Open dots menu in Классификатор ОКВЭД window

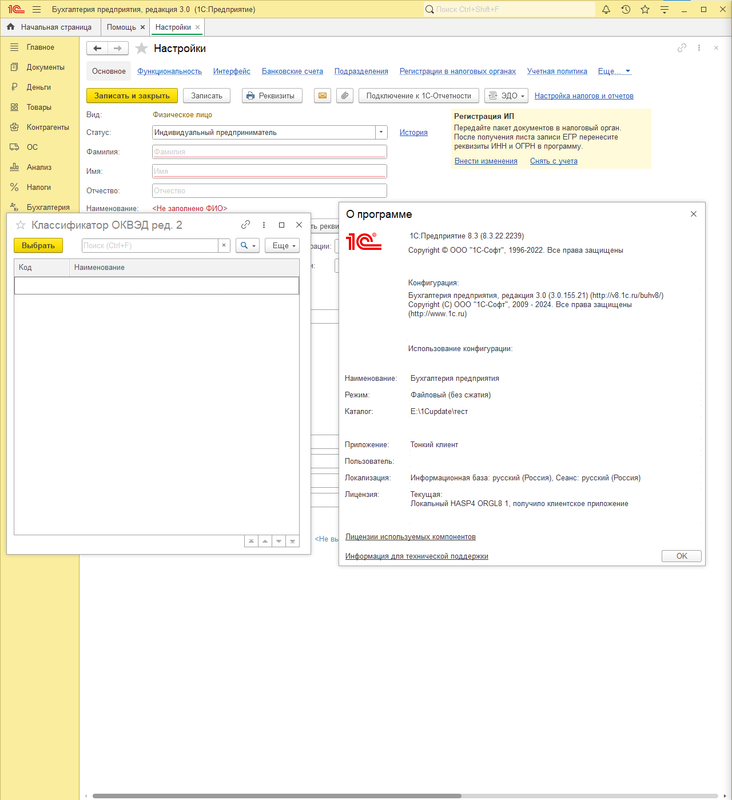pyautogui.click(x=264, y=224)
